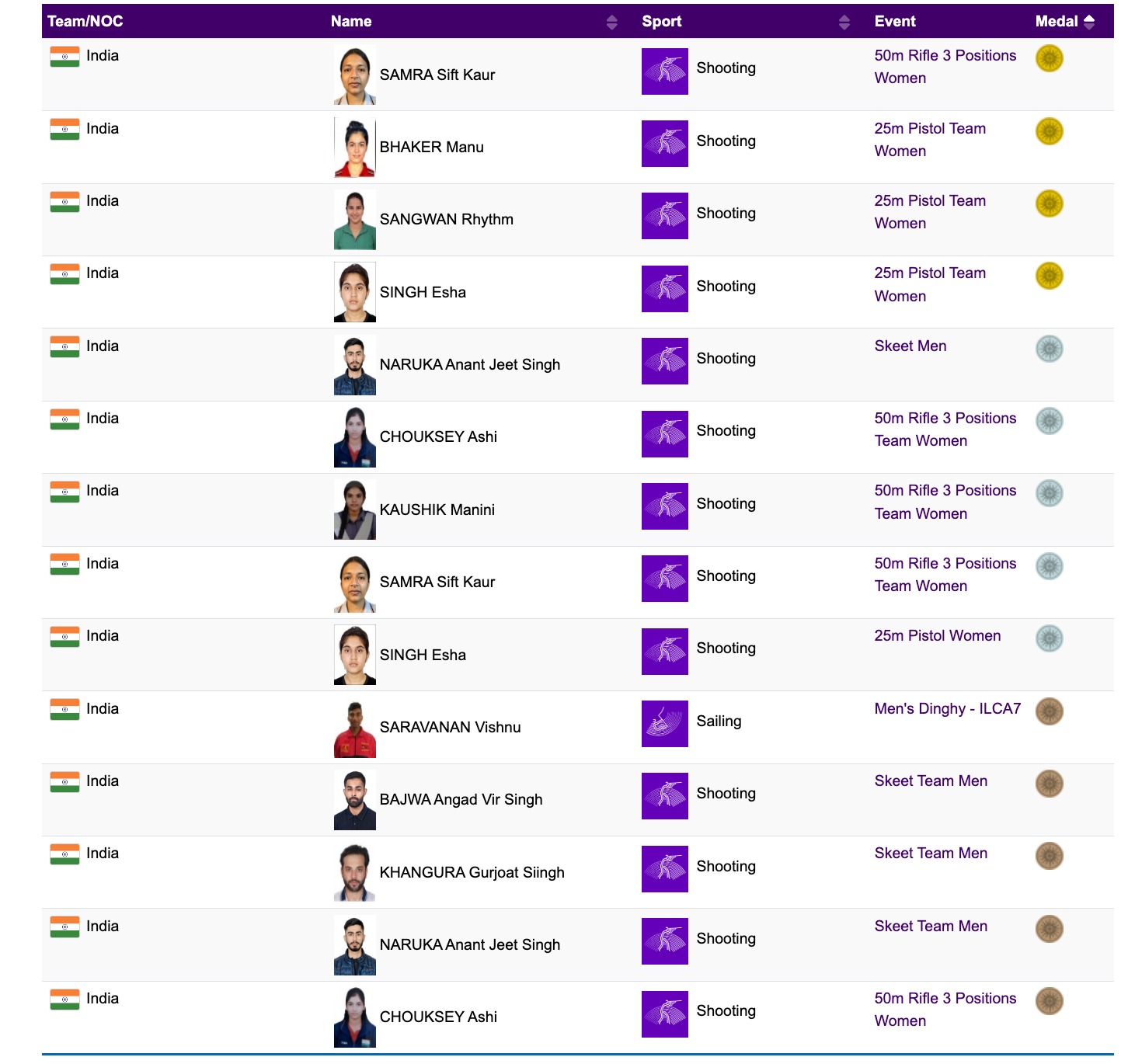1128x1064 pixels.
Task: Click the silver medal icon for Skeet Men
Action: click(1049, 349)
